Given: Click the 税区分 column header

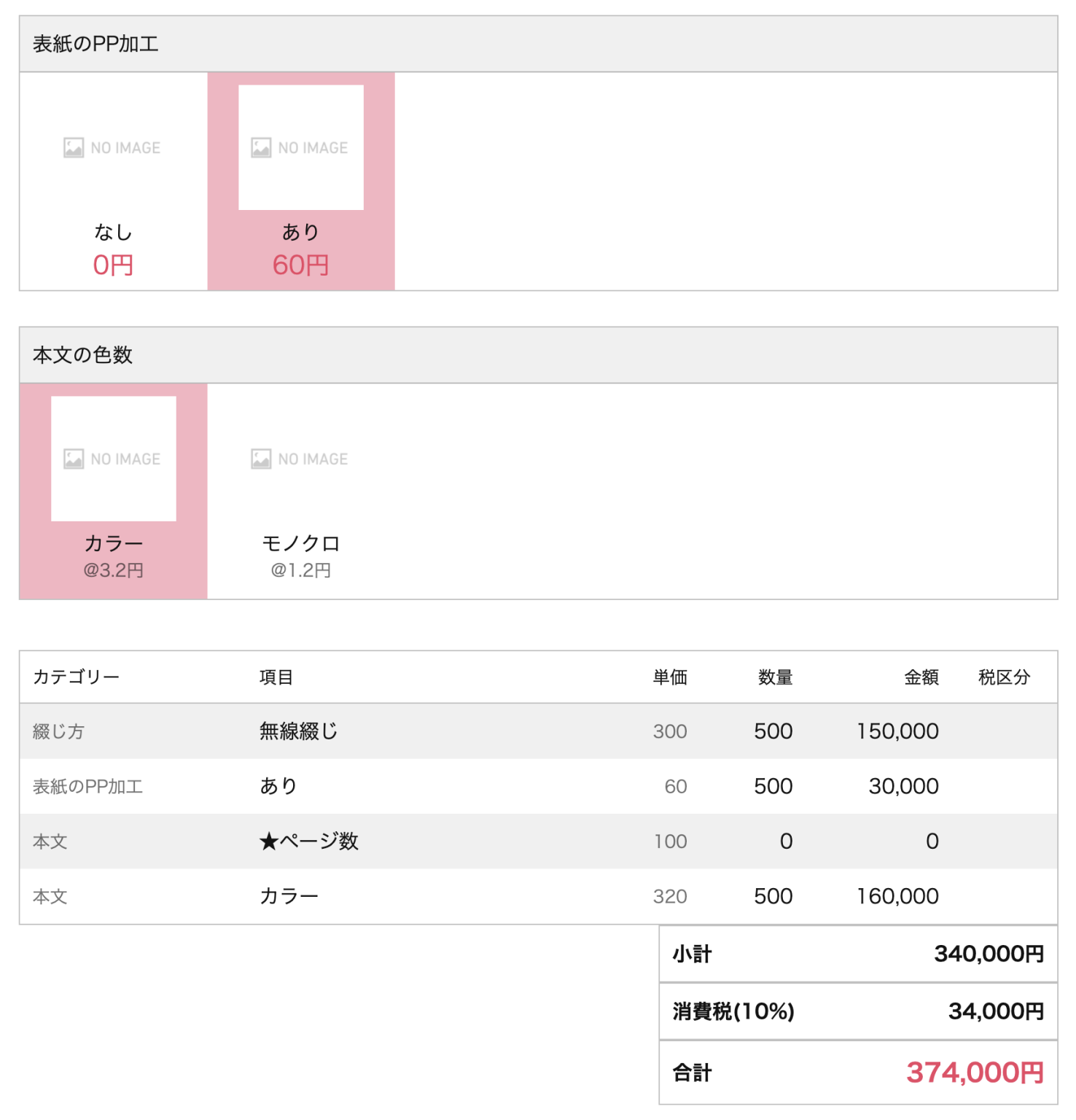Looking at the screenshot, I should (1005, 677).
